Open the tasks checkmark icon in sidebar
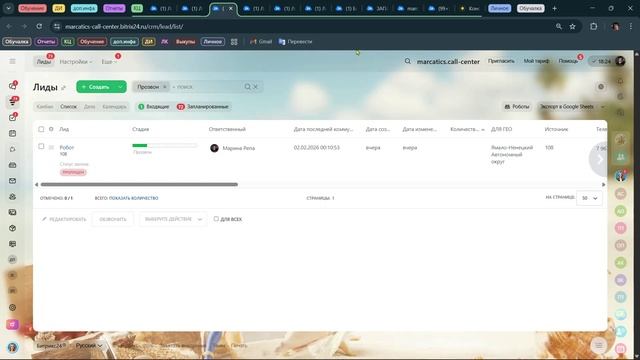 13,118
